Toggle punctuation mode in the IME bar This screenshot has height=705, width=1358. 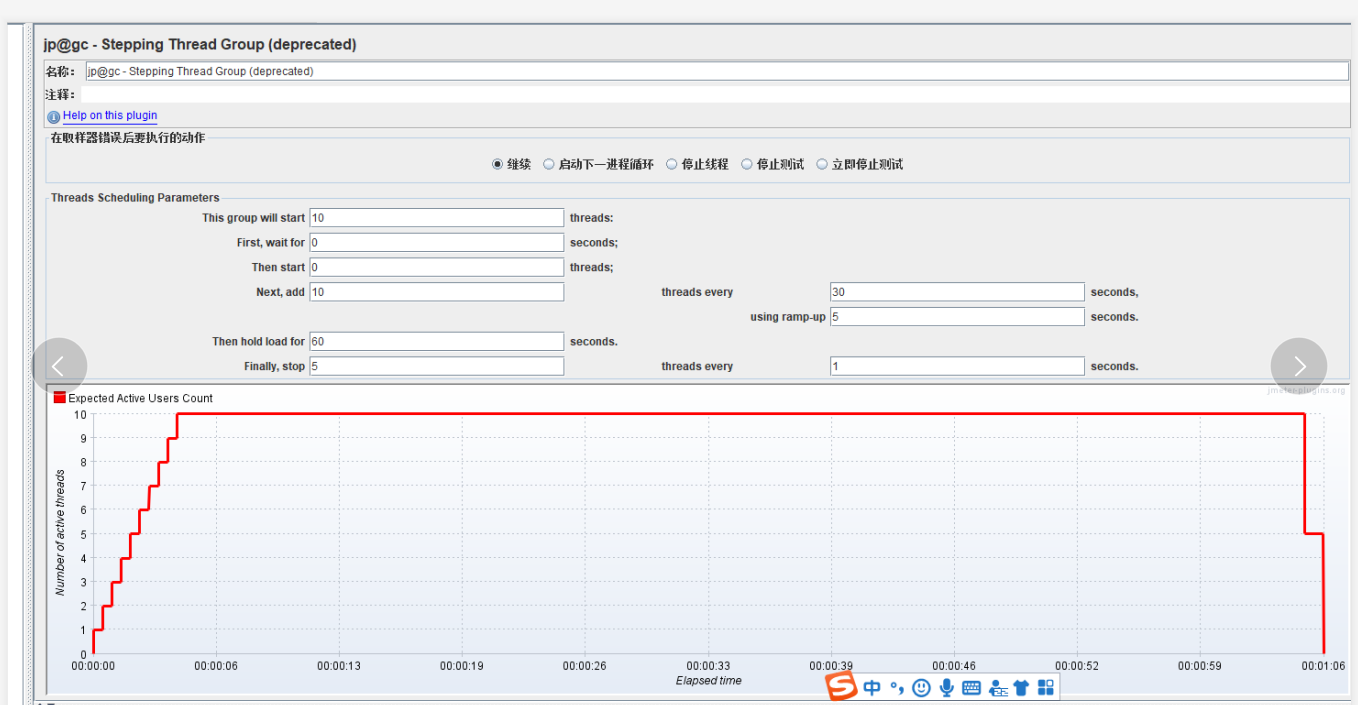pyautogui.click(x=897, y=688)
